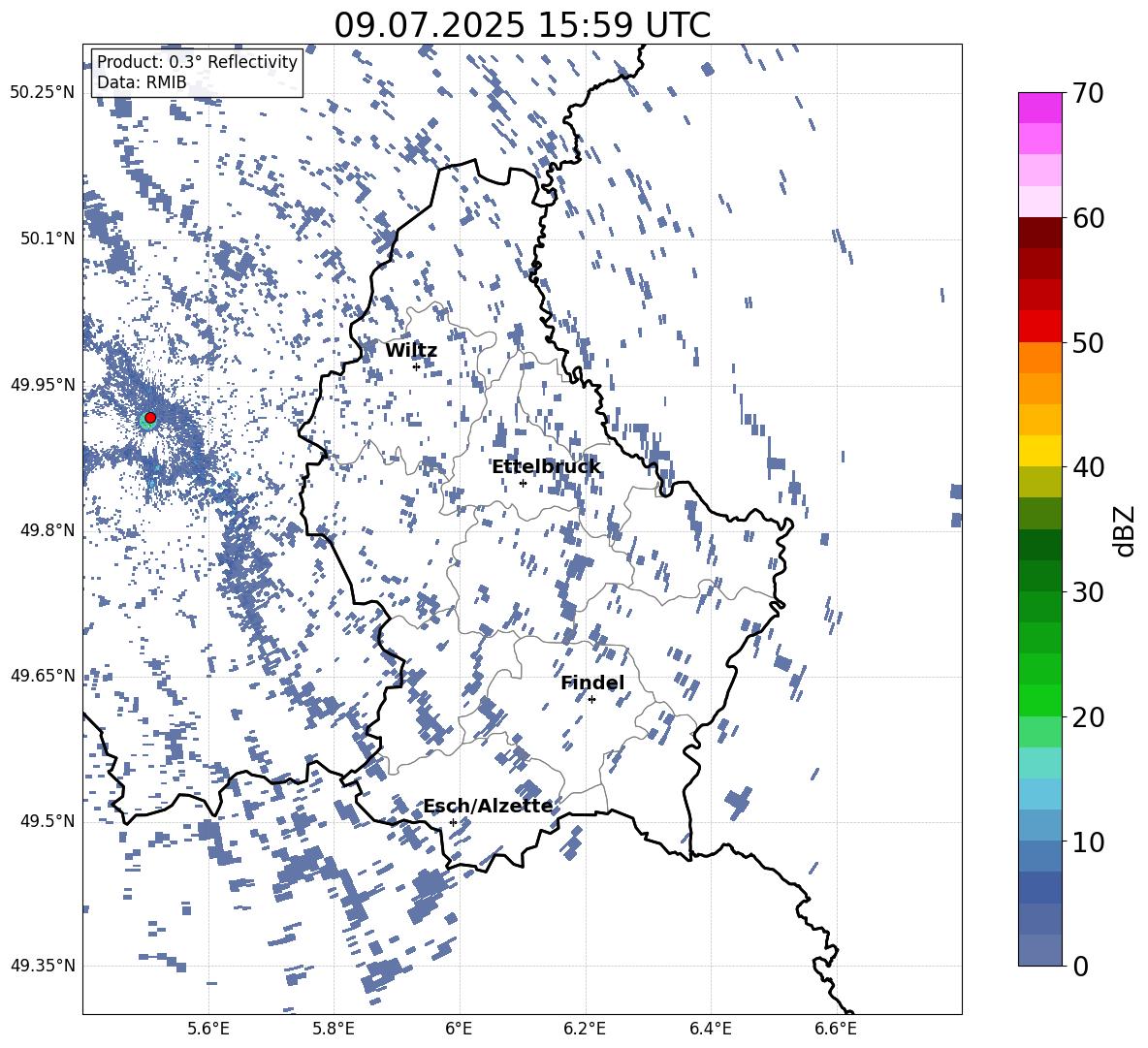Screen dimensions: 1148x1048
Task: Click the dBZ colorbar axis label
Action: 1126,530
